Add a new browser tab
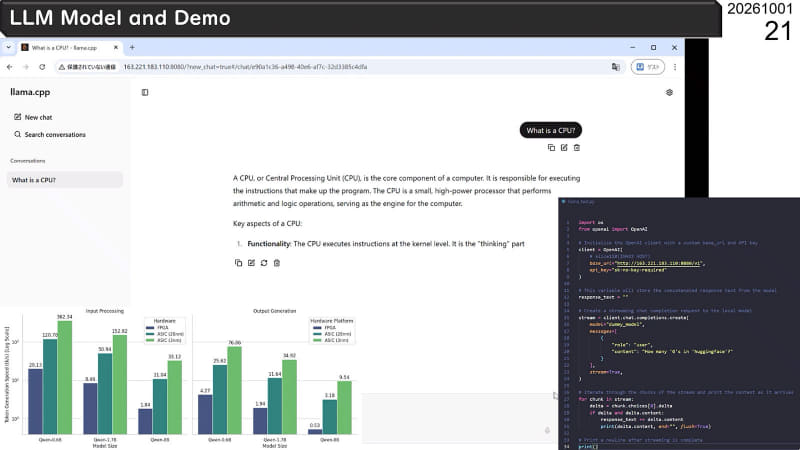 click(x=132, y=47)
